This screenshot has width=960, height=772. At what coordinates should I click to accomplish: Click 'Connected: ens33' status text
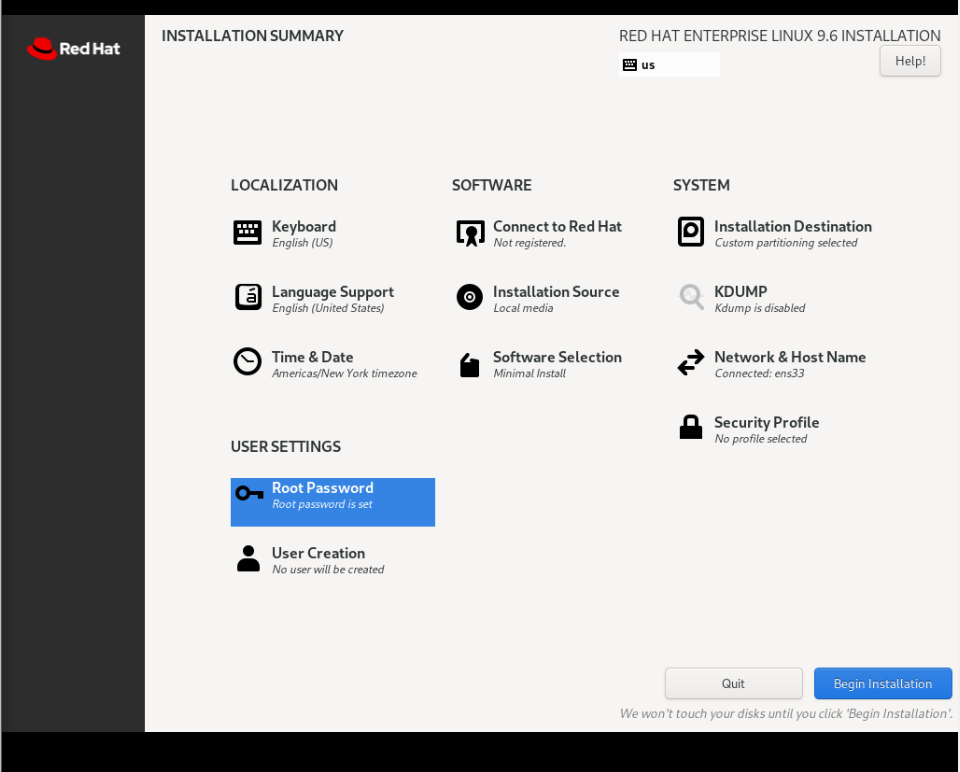759,373
